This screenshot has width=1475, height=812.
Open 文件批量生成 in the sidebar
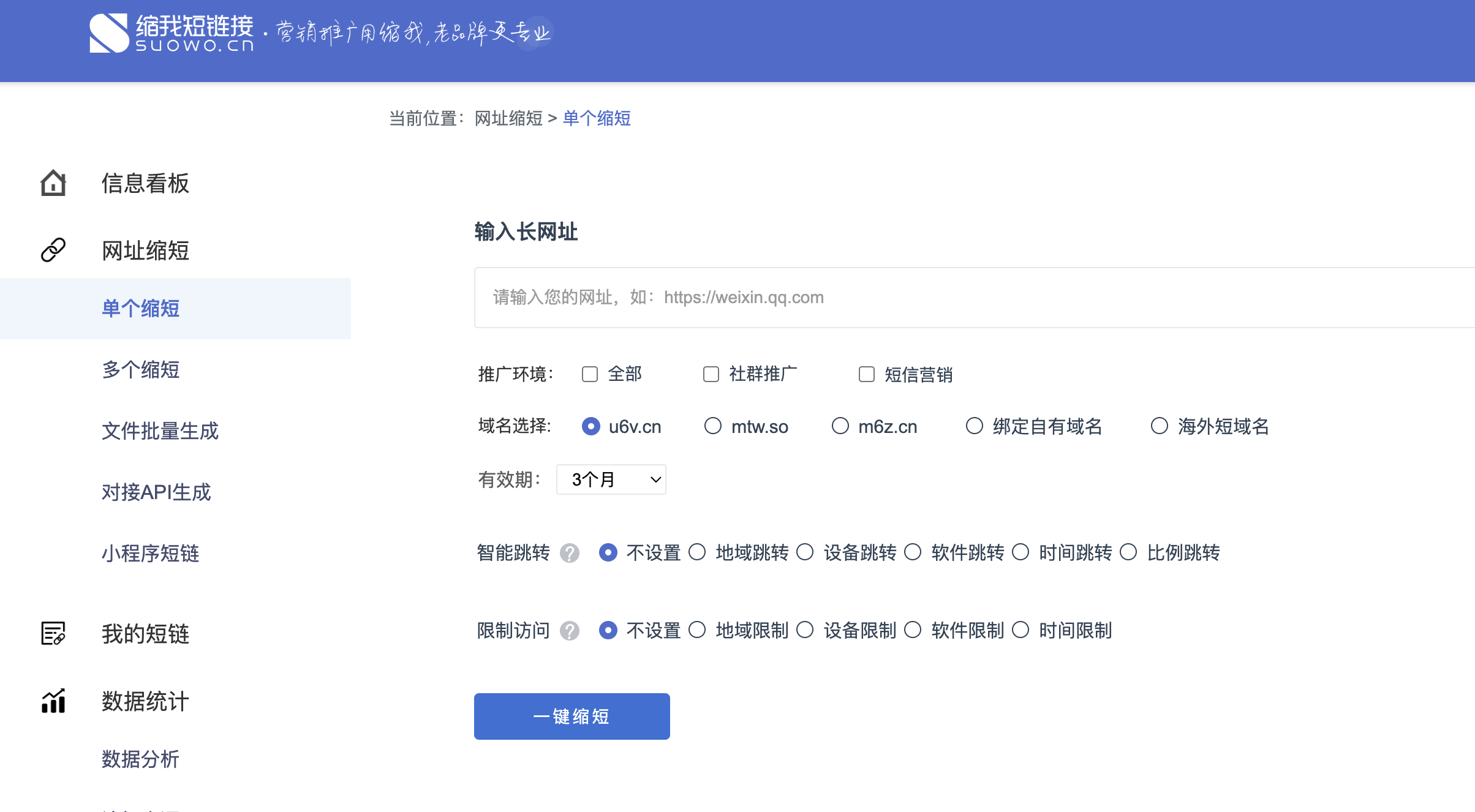coord(160,431)
